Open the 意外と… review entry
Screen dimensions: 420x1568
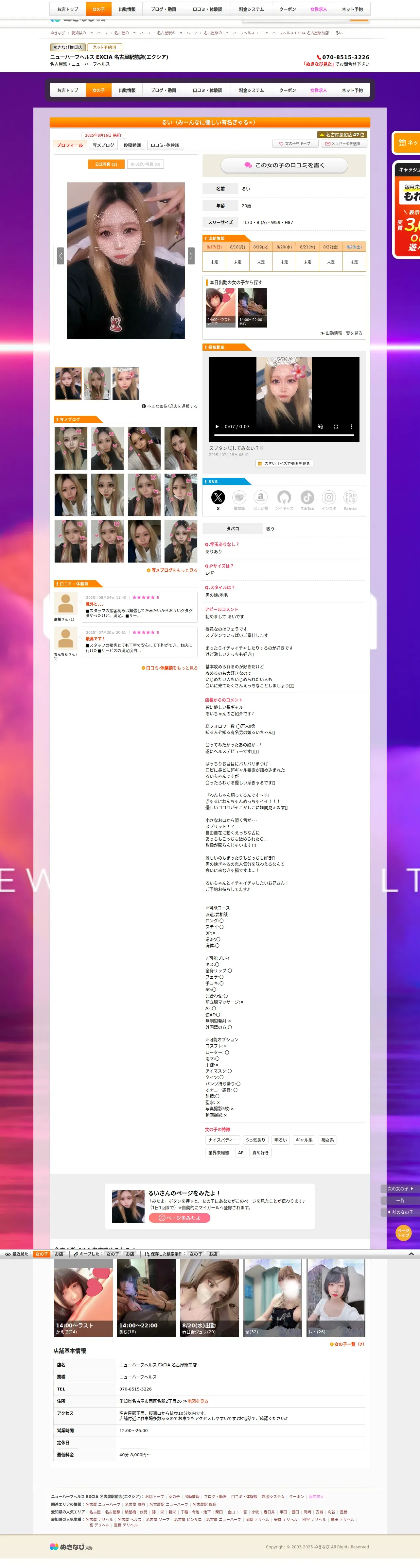[x=139, y=607]
